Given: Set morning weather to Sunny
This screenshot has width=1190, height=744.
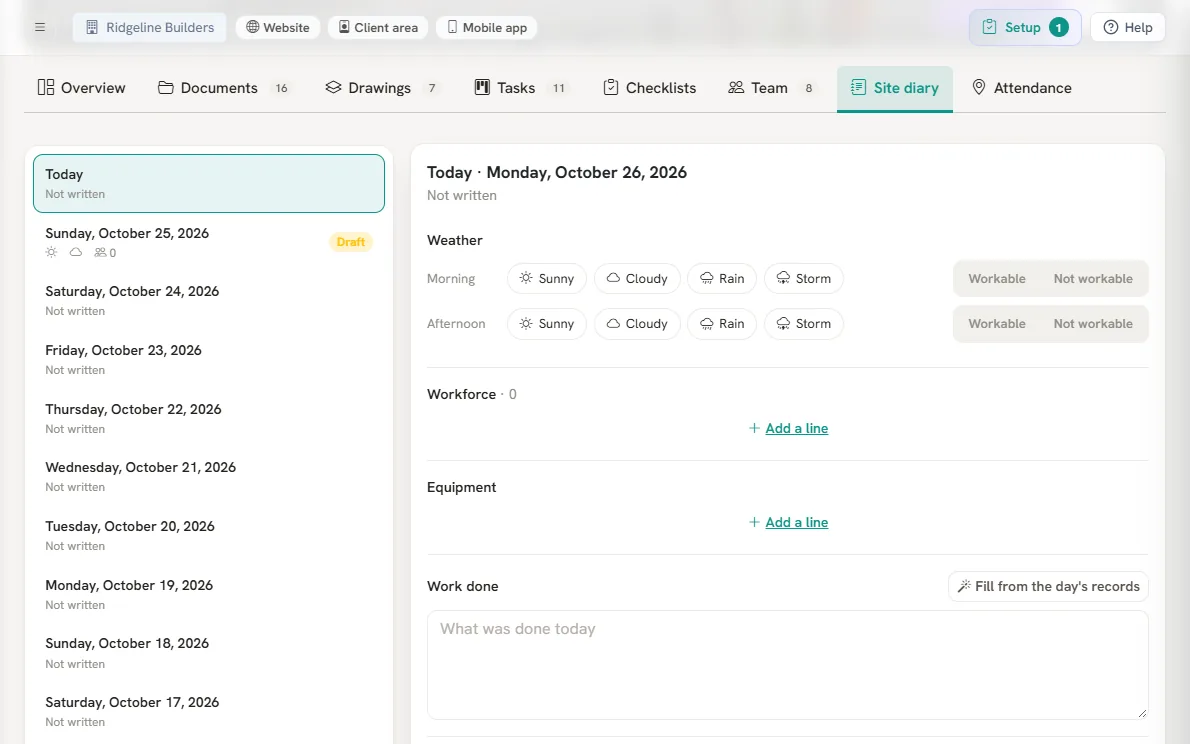Looking at the screenshot, I should [546, 279].
